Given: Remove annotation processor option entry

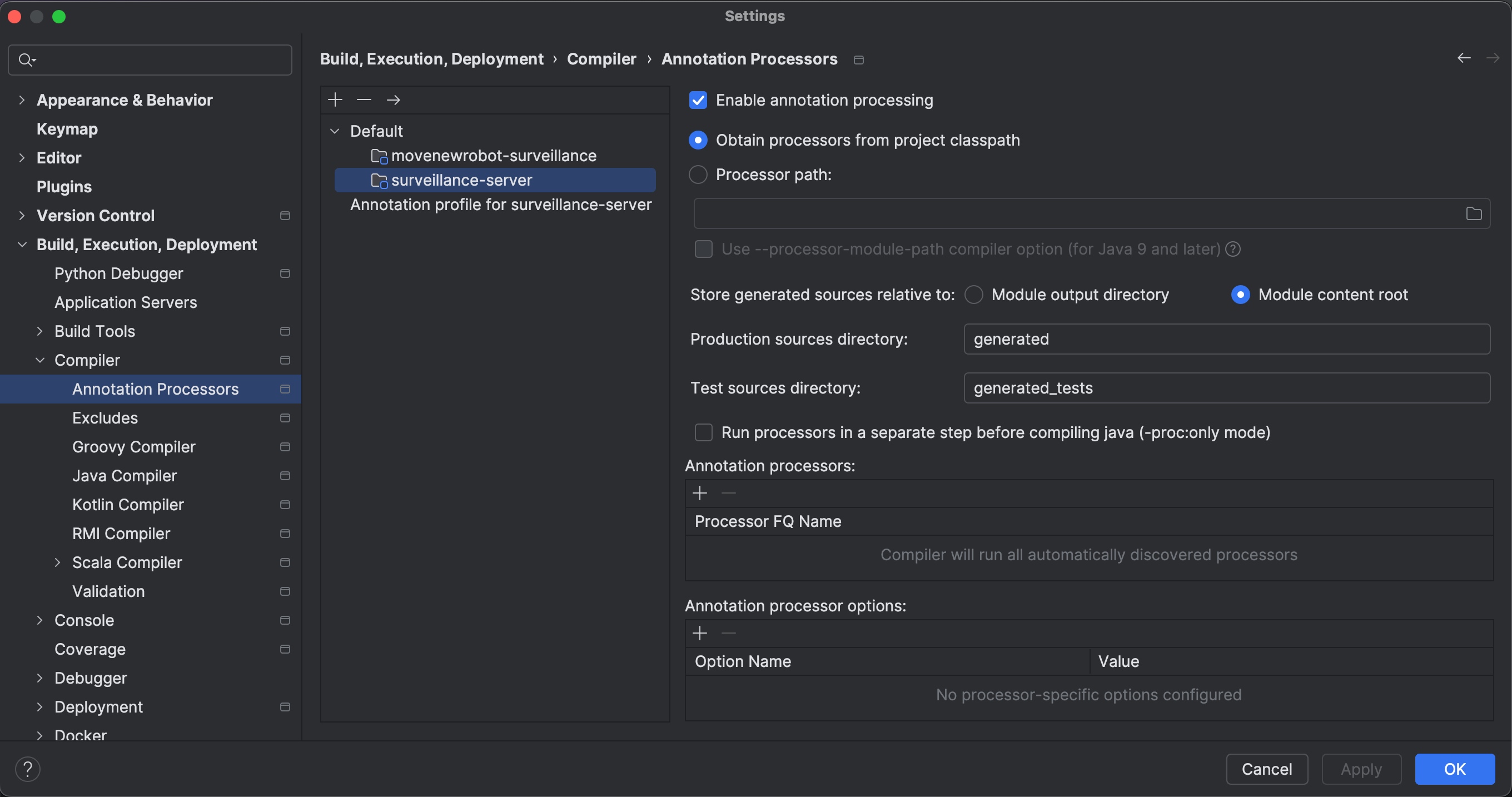Looking at the screenshot, I should point(728,633).
